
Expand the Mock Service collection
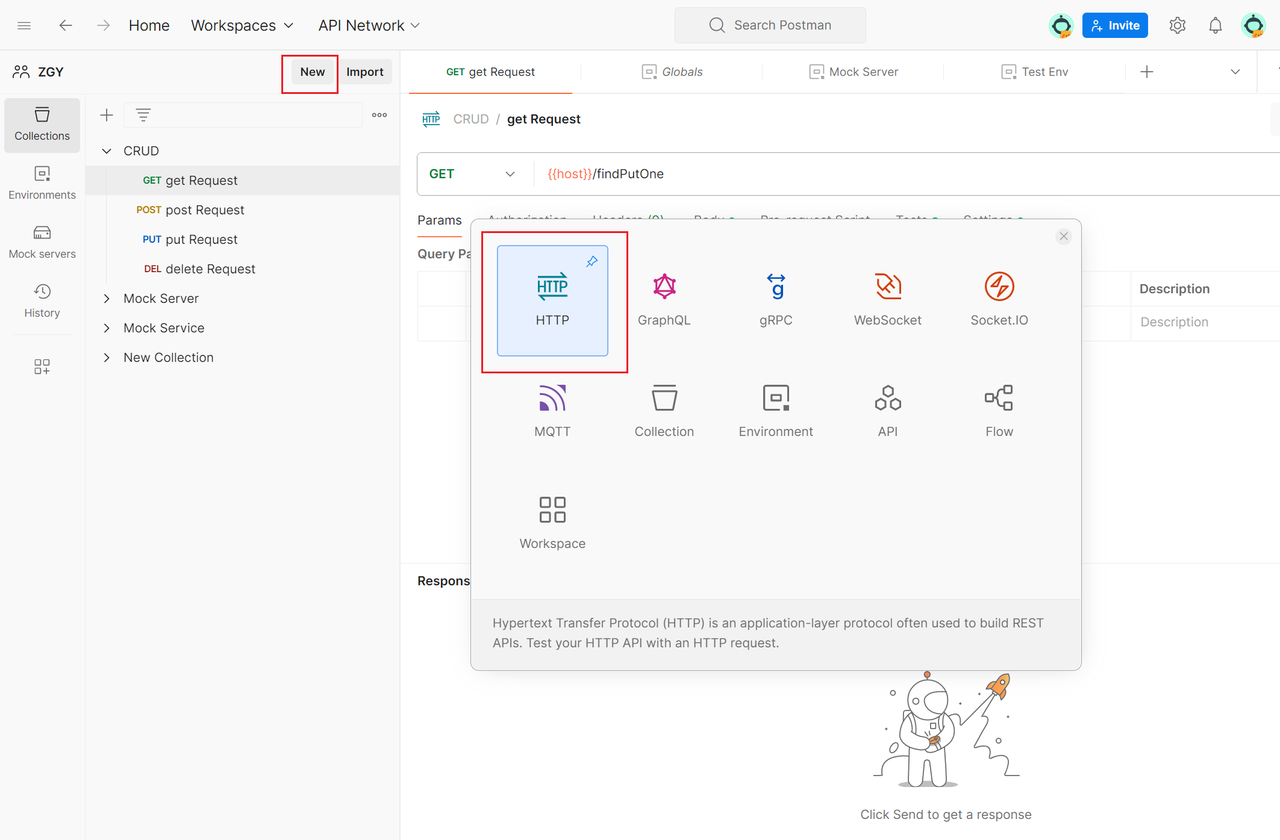pos(106,328)
